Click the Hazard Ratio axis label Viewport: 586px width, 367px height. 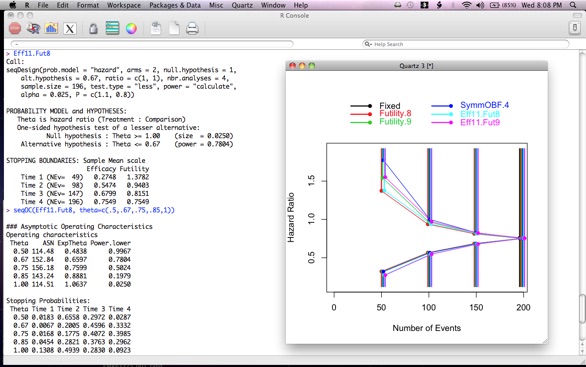pyautogui.click(x=291, y=217)
